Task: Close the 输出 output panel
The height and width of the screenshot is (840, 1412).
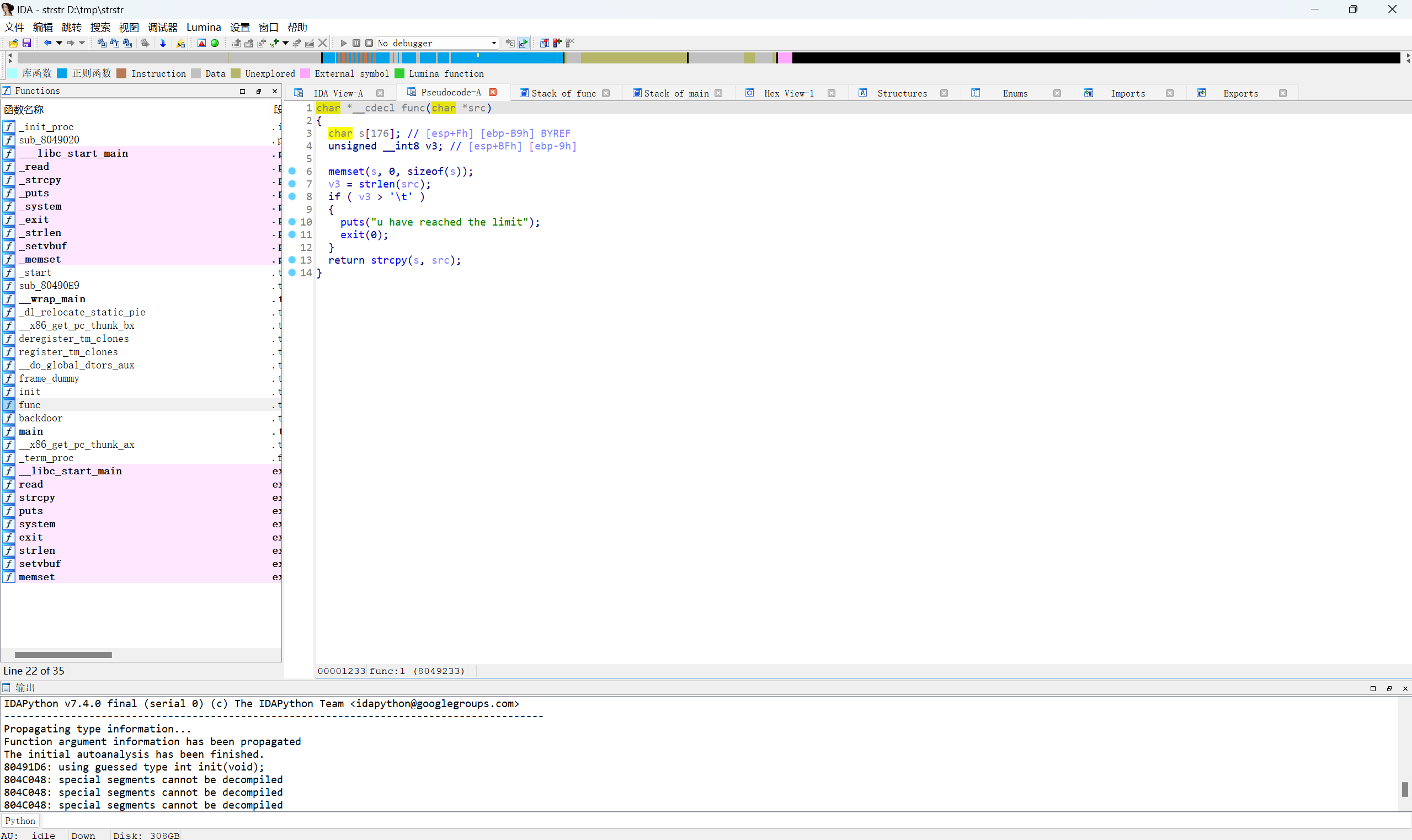Action: click(1405, 688)
